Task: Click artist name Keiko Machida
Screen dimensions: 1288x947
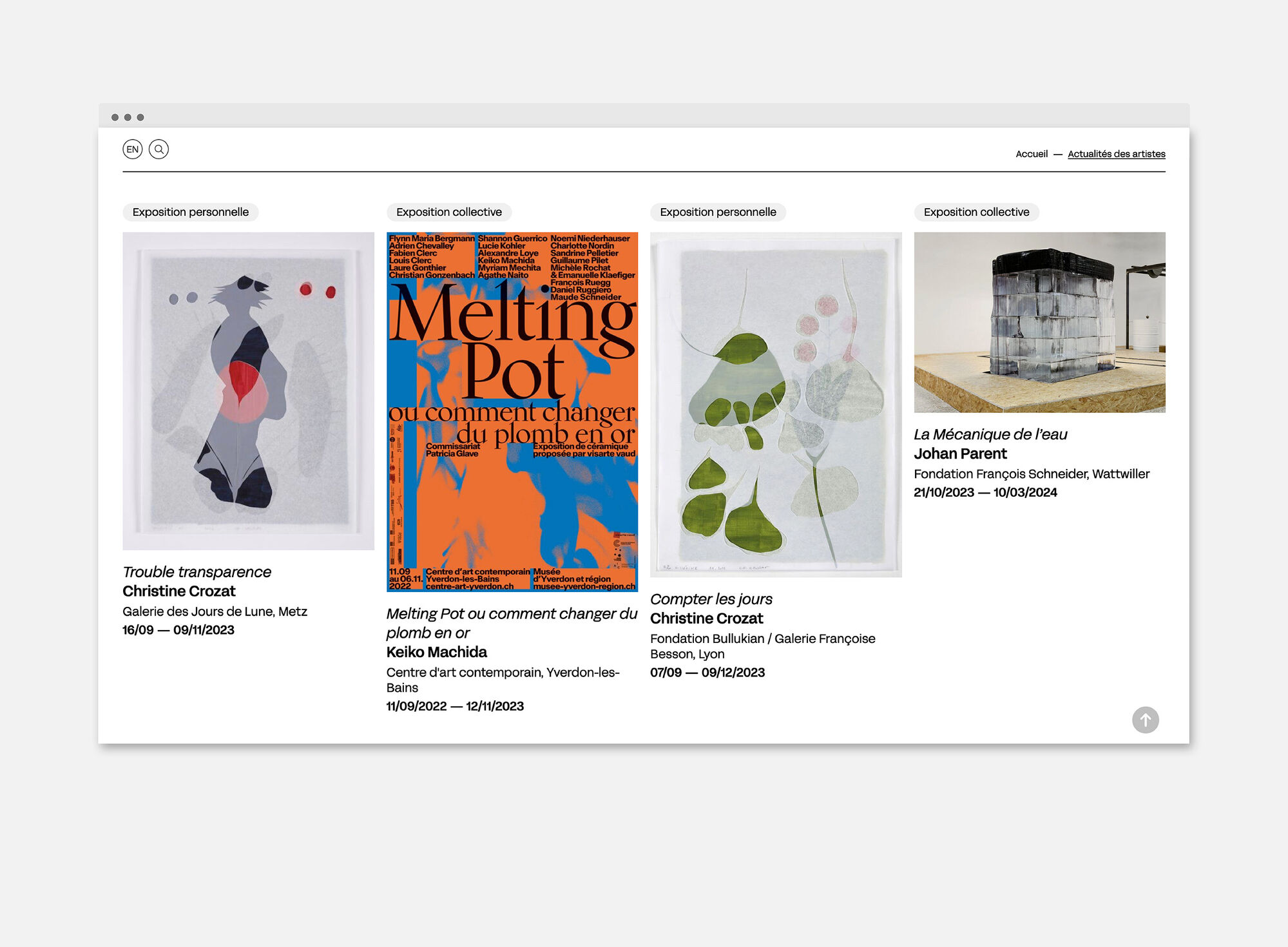Action: tap(436, 652)
